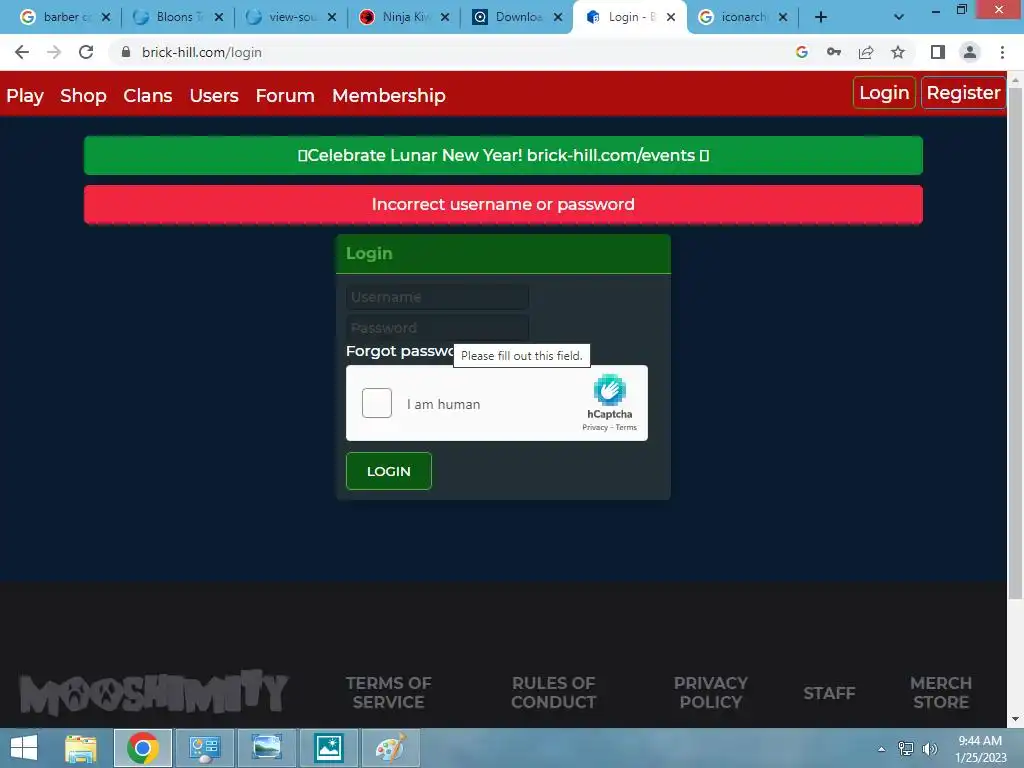Expand the tab search chevron
The width and height of the screenshot is (1024, 768).
point(899,17)
